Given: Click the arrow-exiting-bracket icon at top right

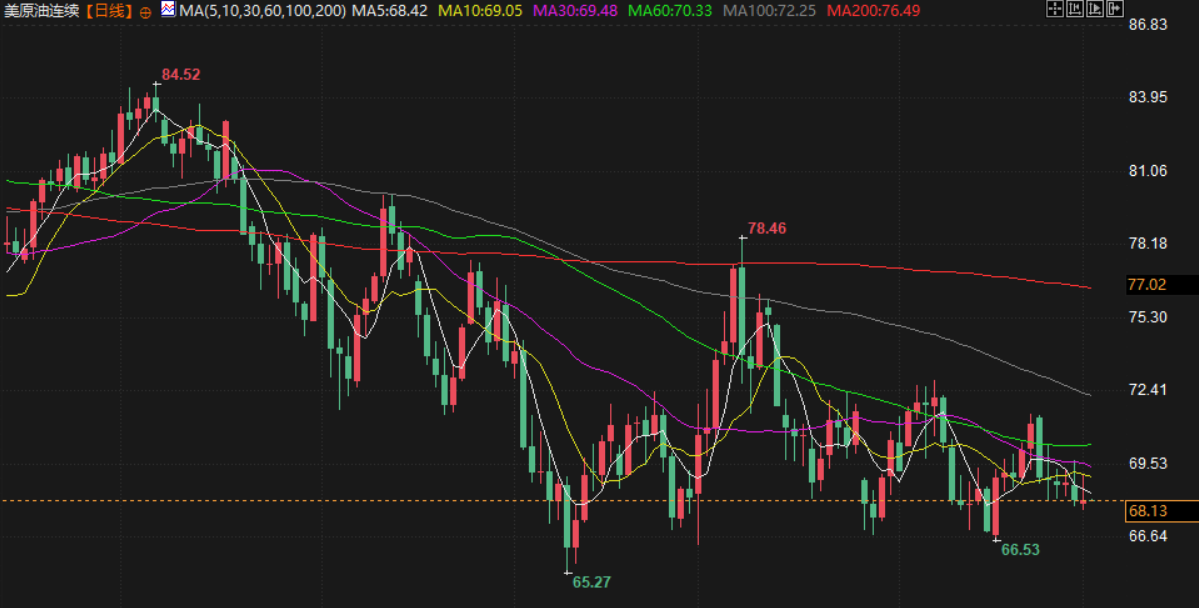Looking at the screenshot, I should point(1114,10).
